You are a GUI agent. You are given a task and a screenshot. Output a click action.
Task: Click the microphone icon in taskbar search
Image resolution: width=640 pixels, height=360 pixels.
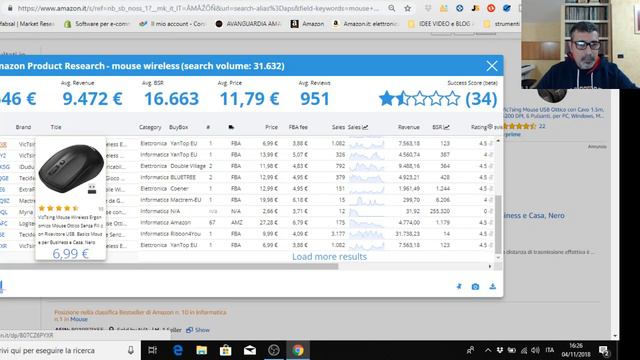(x=131, y=350)
